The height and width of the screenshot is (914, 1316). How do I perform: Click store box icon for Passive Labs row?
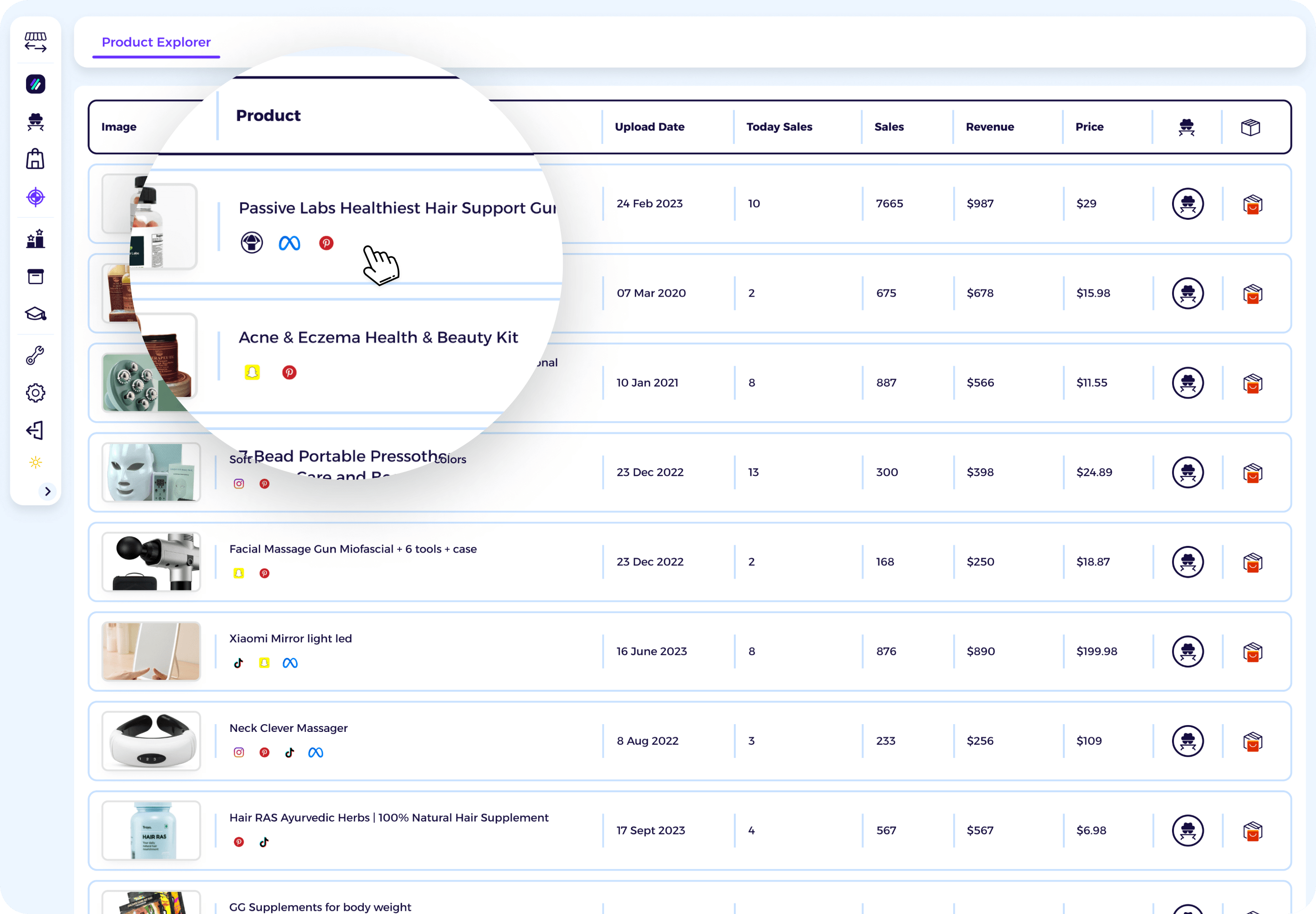tap(1252, 204)
